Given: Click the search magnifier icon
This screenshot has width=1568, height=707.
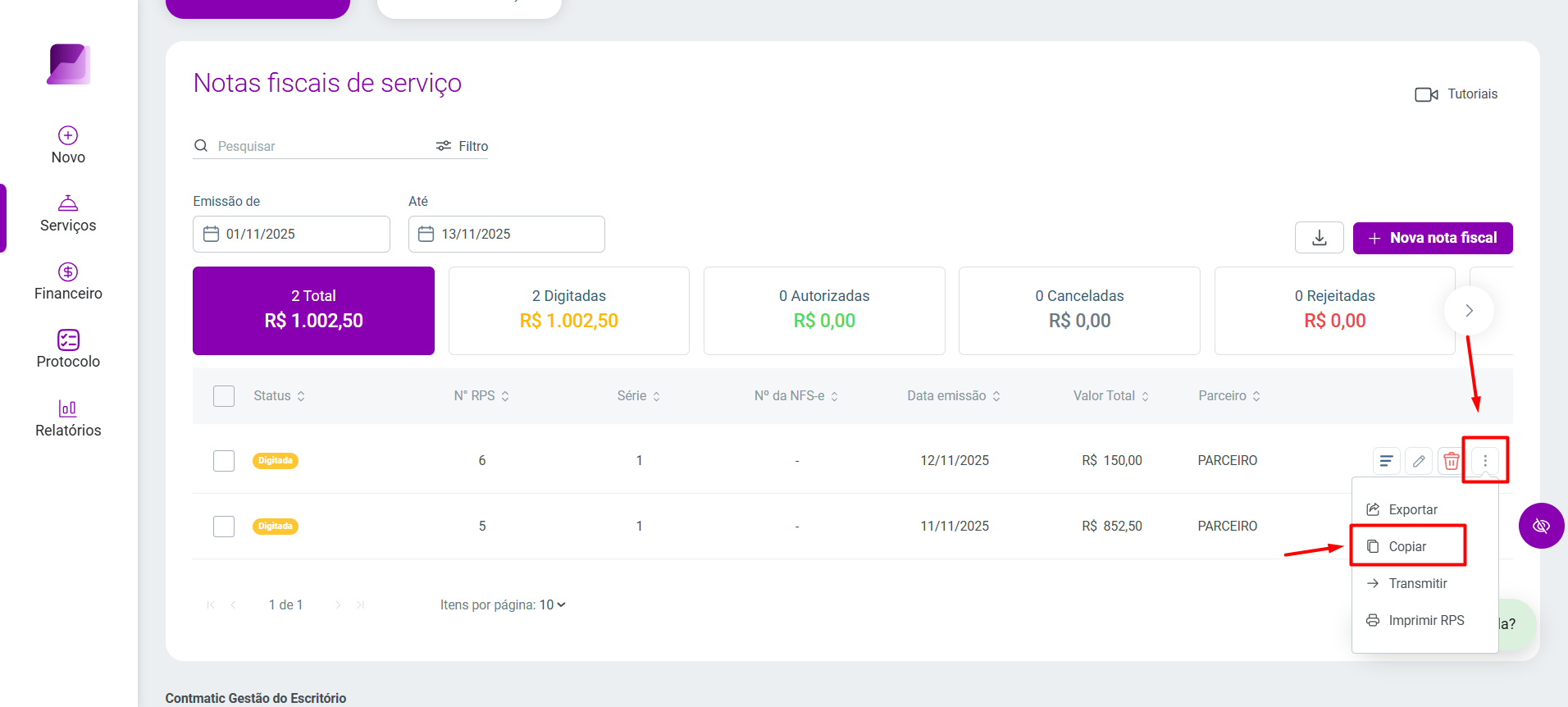Looking at the screenshot, I should click(x=201, y=146).
